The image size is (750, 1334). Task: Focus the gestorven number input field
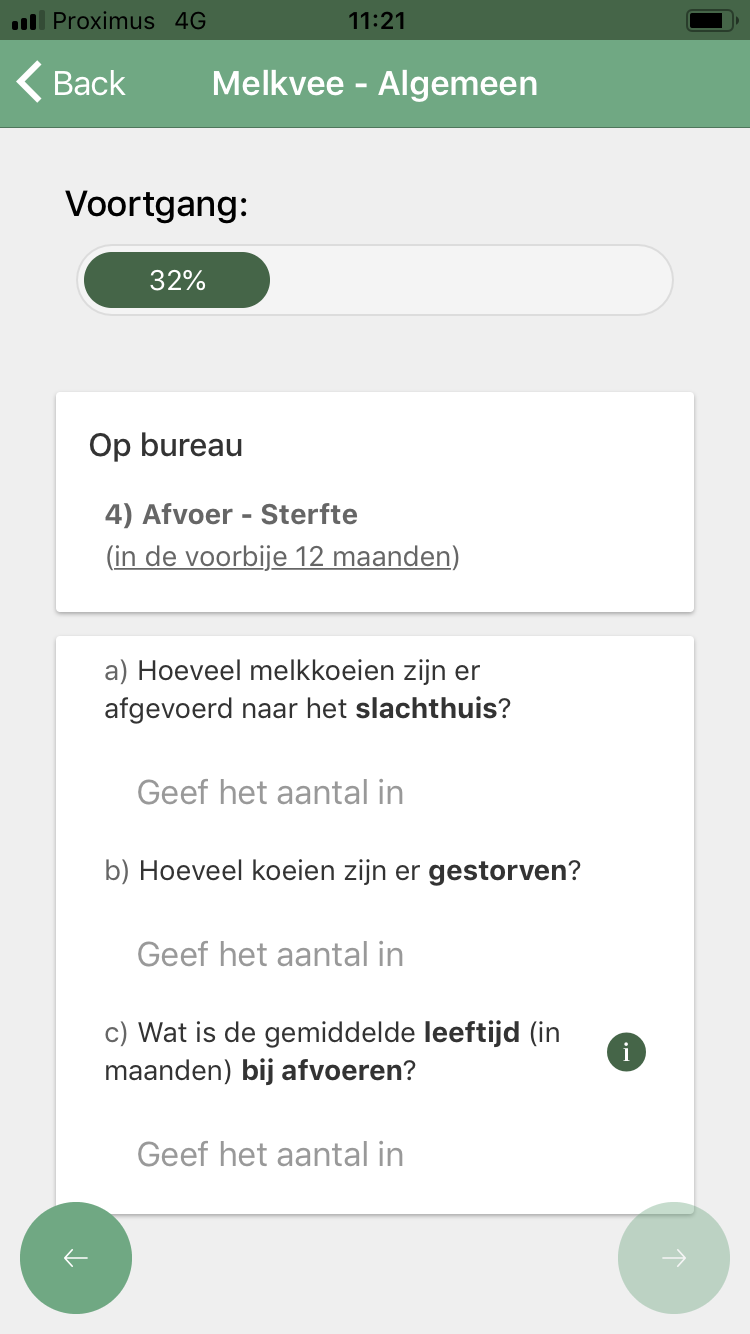click(x=375, y=954)
